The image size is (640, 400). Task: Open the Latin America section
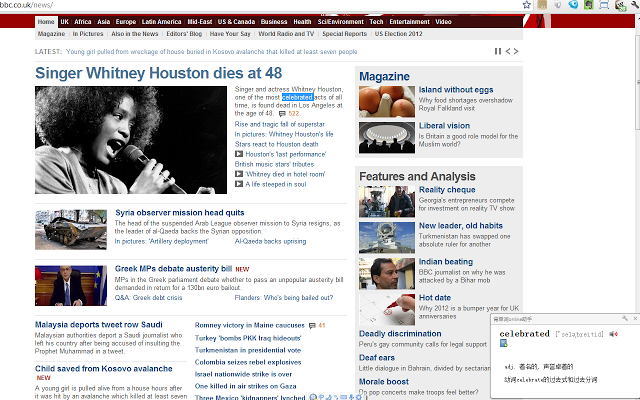tap(162, 22)
